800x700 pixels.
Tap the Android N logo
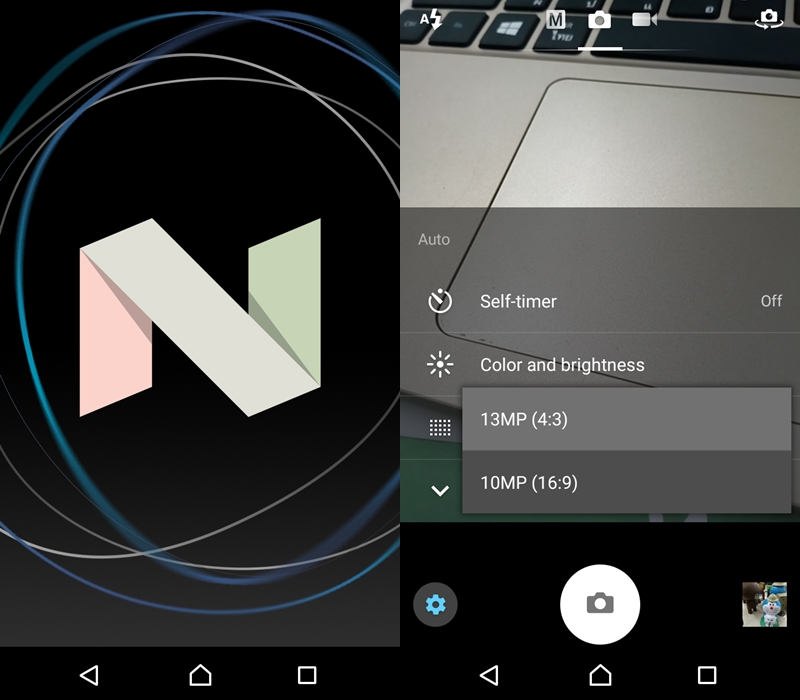pyautogui.click(x=200, y=317)
